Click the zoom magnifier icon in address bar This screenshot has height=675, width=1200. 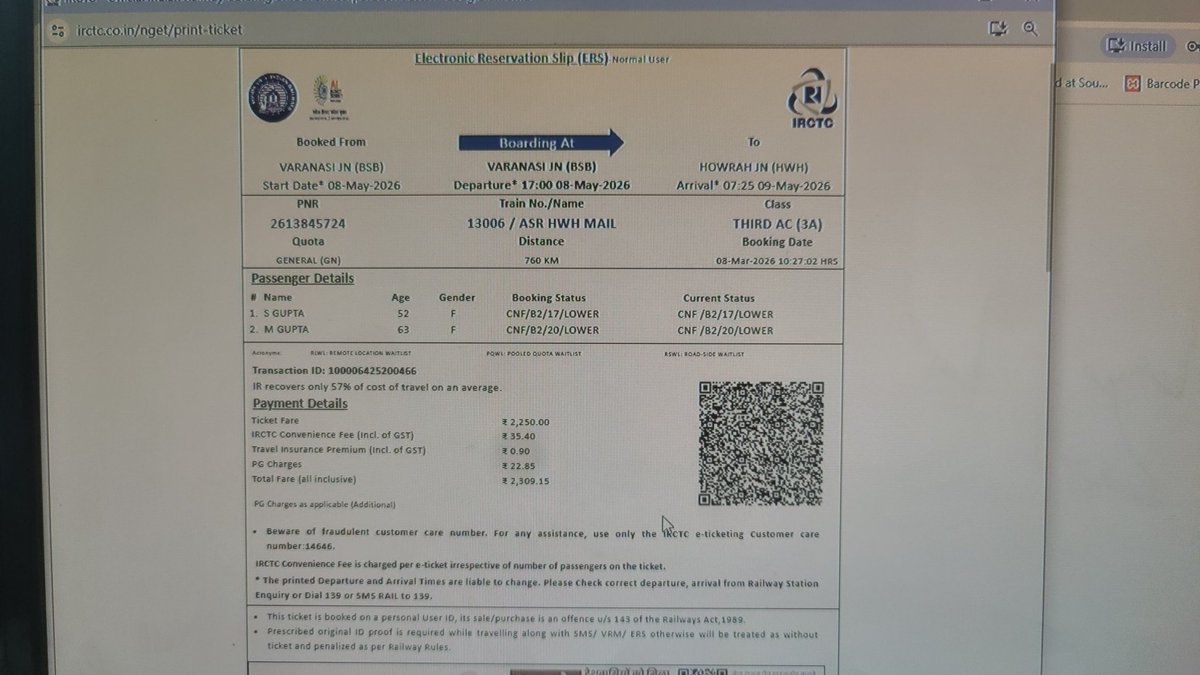pos(1030,29)
